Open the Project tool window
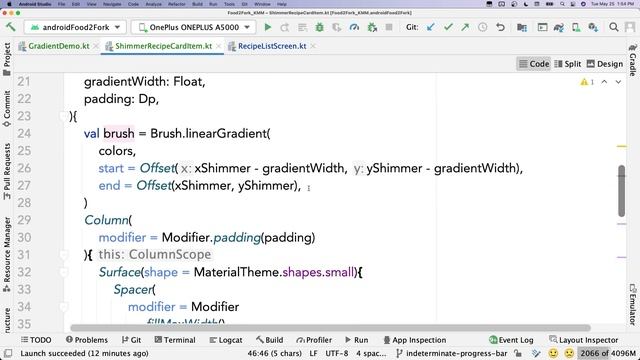This screenshot has width=640, height=360. [x=7, y=59]
